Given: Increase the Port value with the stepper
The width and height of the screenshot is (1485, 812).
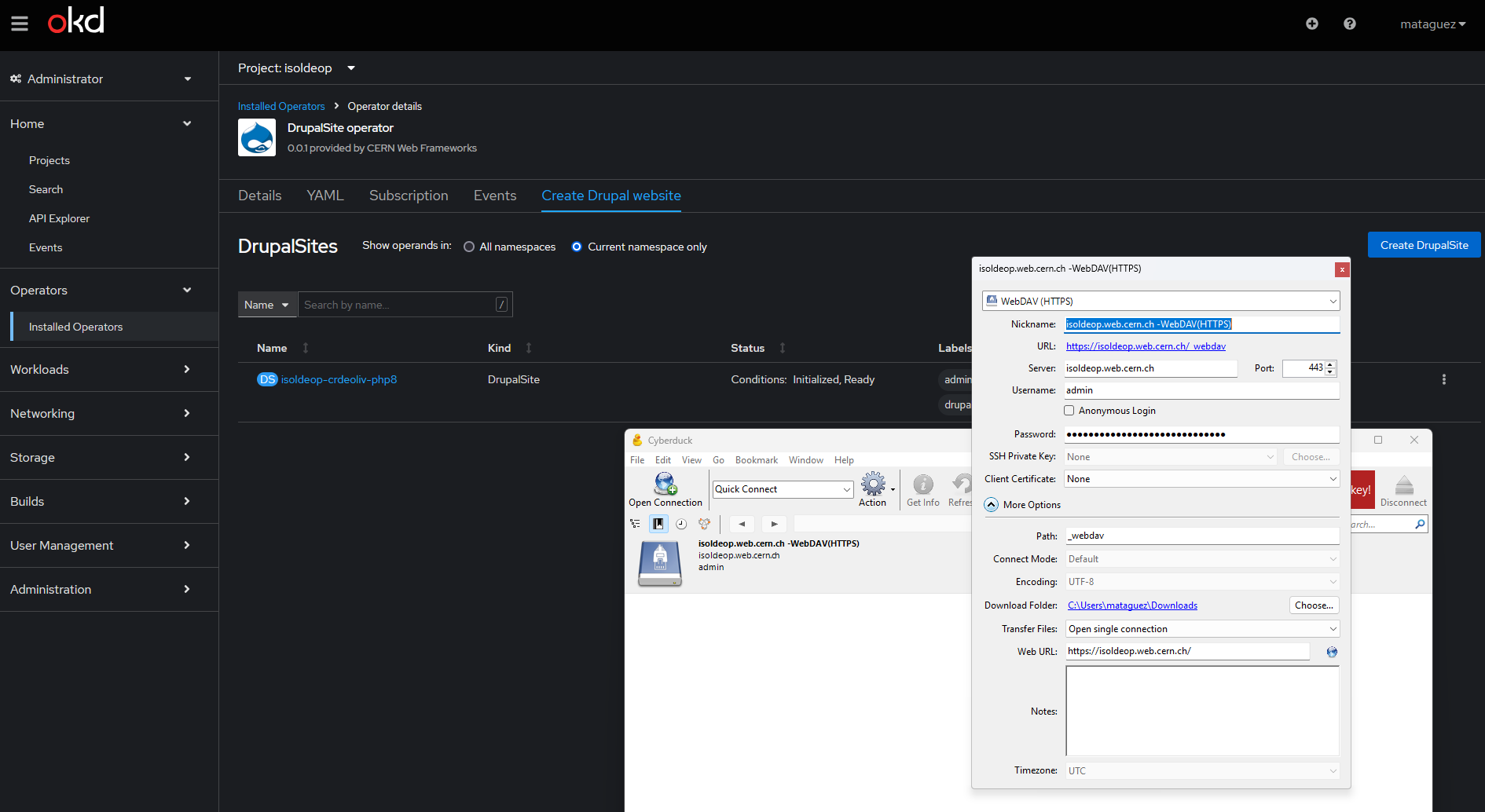Looking at the screenshot, I should [x=1329, y=364].
